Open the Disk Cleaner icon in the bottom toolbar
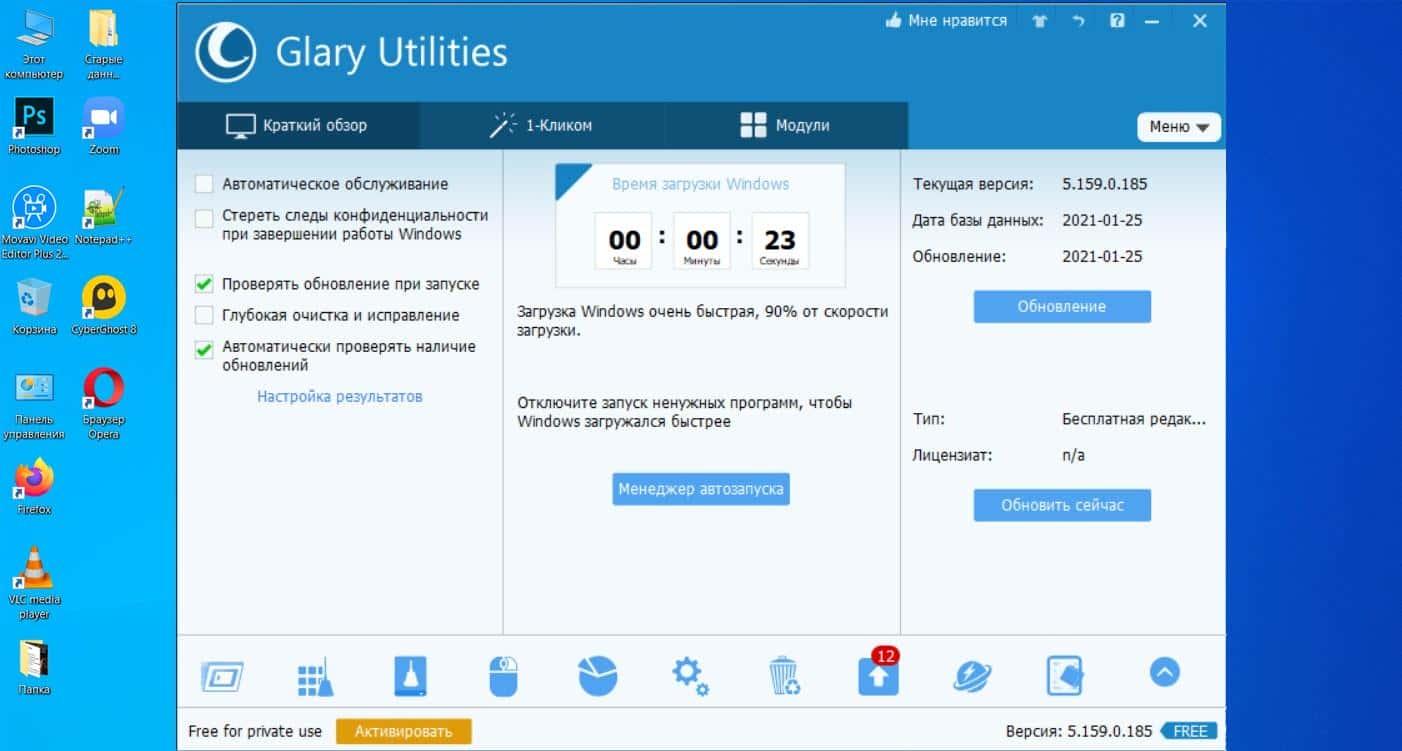Image resolution: width=1402 pixels, height=751 pixels. (222, 677)
